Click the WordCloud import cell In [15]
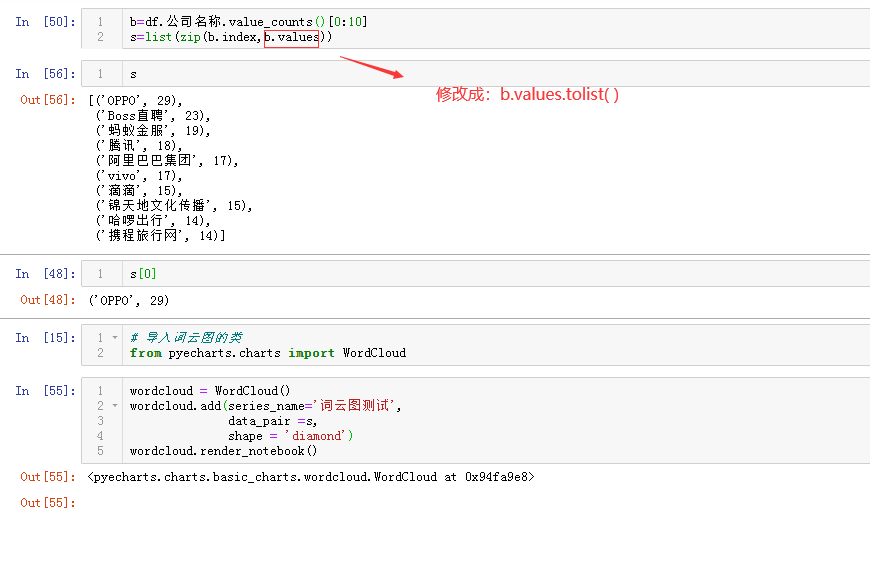 476,345
